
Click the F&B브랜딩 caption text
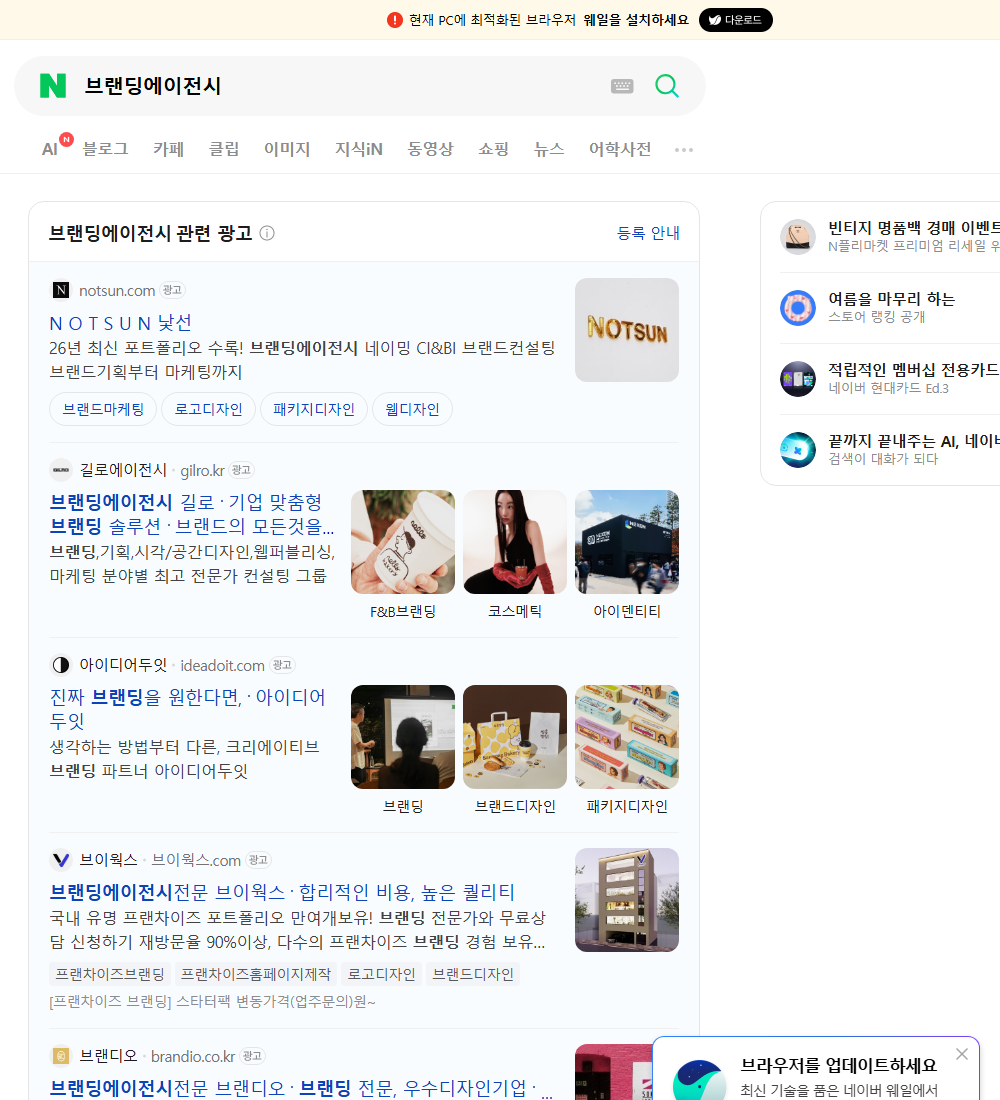click(x=403, y=612)
